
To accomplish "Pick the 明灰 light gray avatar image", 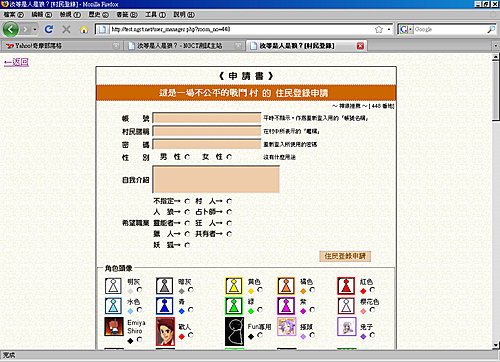I will [113, 286].
